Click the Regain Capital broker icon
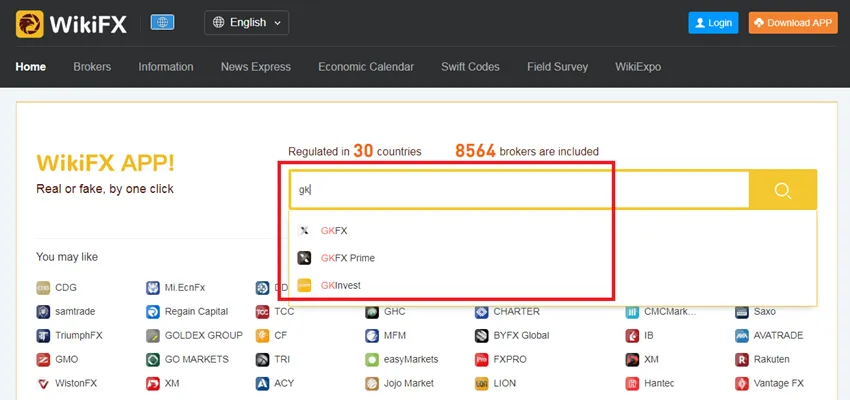Viewport: 850px width, 400px height. [x=153, y=312]
